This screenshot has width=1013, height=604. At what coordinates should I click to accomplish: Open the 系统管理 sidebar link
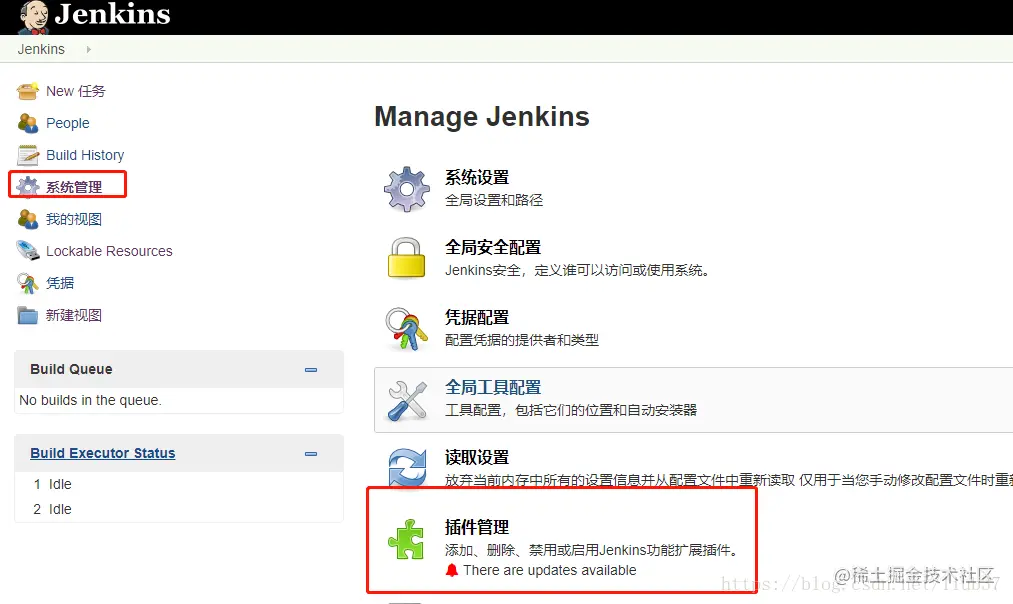coord(74,187)
